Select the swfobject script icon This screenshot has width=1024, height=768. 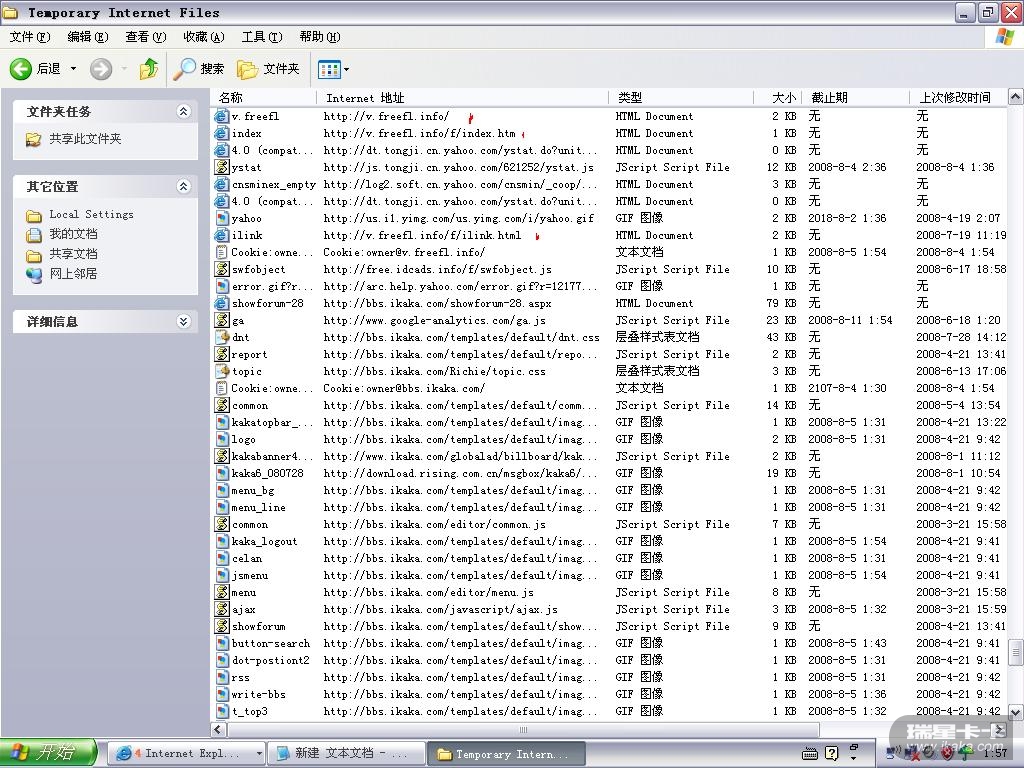click(x=222, y=269)
